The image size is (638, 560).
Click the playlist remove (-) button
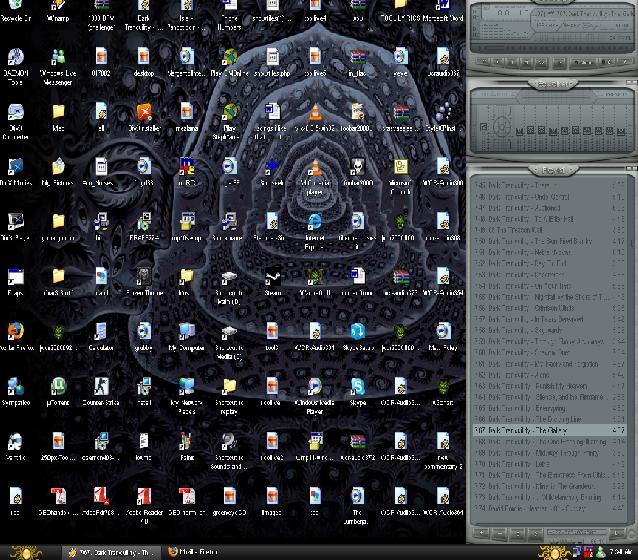click(x=500, y=533)
